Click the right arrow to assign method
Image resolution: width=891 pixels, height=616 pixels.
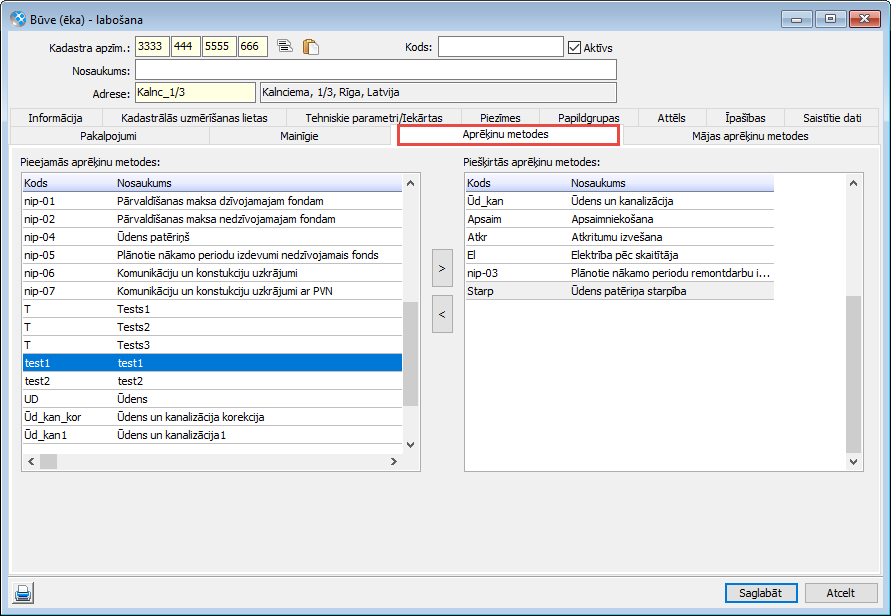coord(442,269)
